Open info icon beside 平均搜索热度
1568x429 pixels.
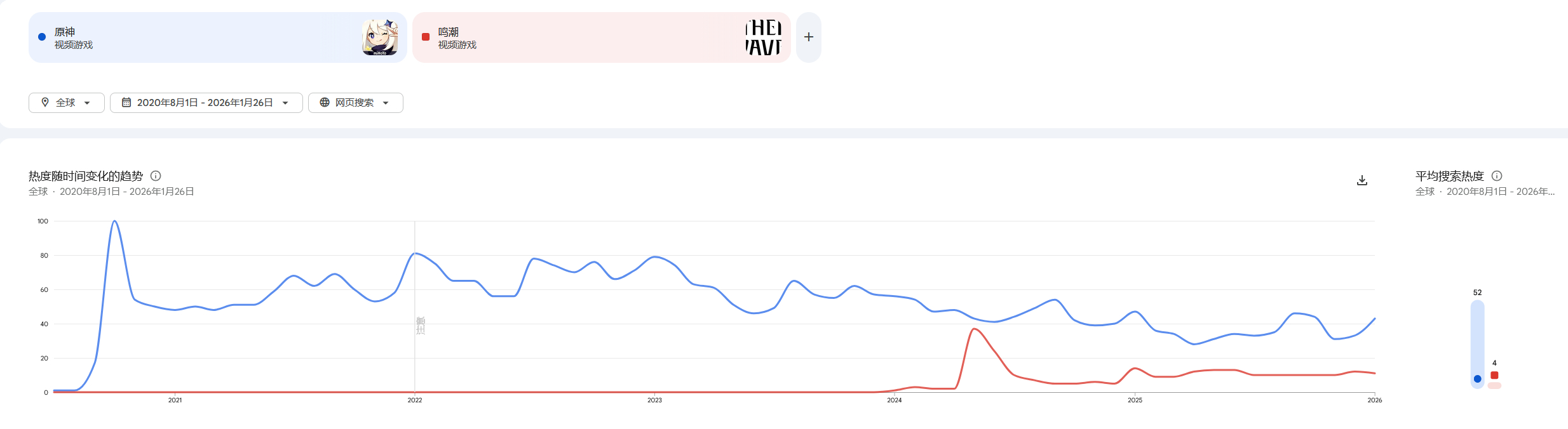tap(1497, 176)
